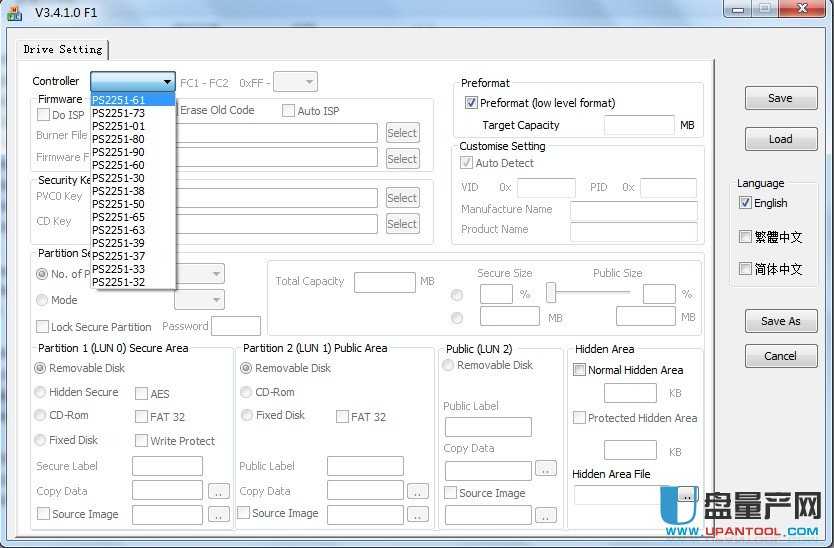This screenshot has height=548, width=834.
Task: Toggle the Preformat low level format checkbox
Action: (471, 103)
